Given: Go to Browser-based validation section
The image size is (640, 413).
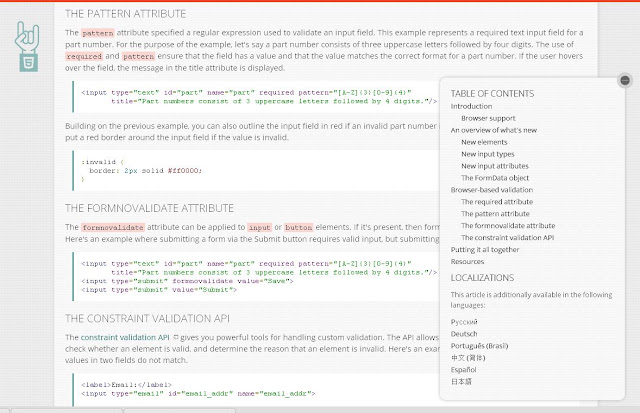Looking at the screenshot, I should click(x=491, y=190).
